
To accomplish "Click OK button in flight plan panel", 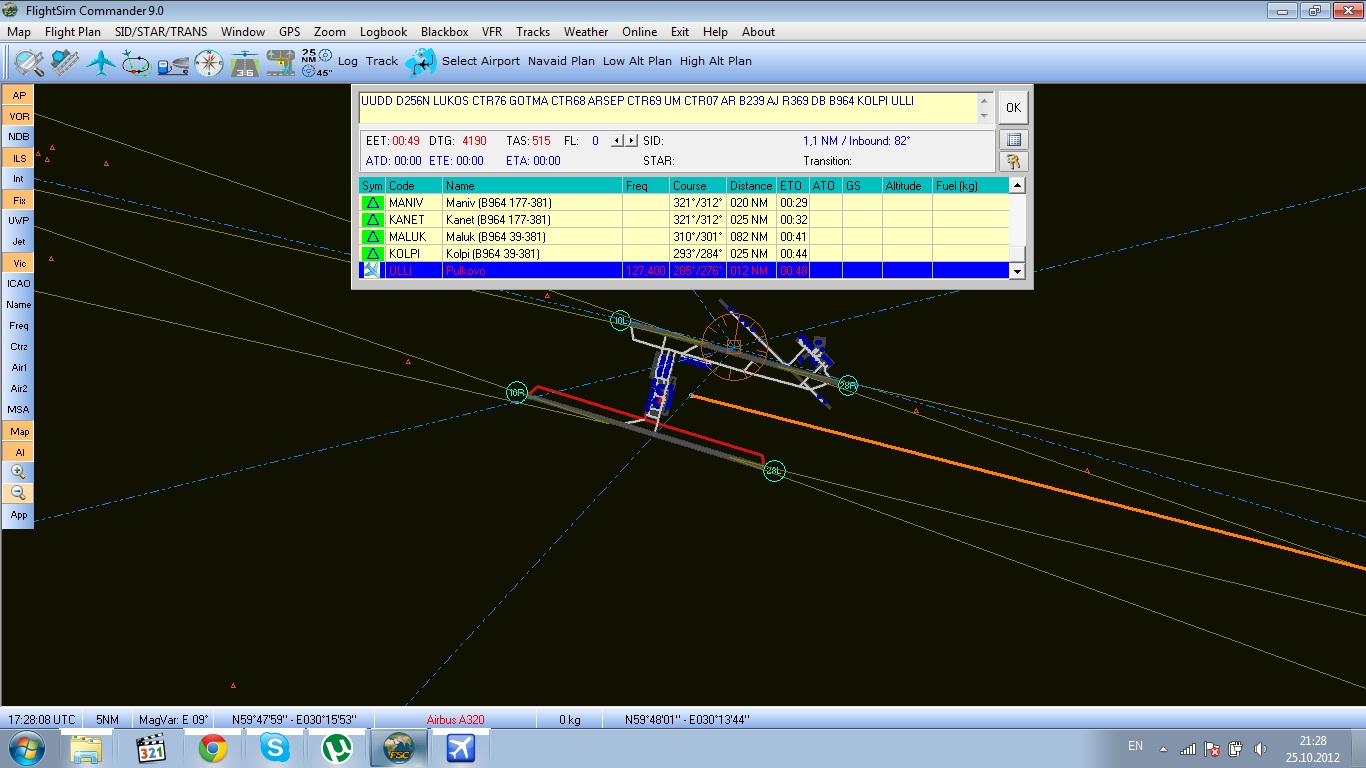I will click(1013, 108).
